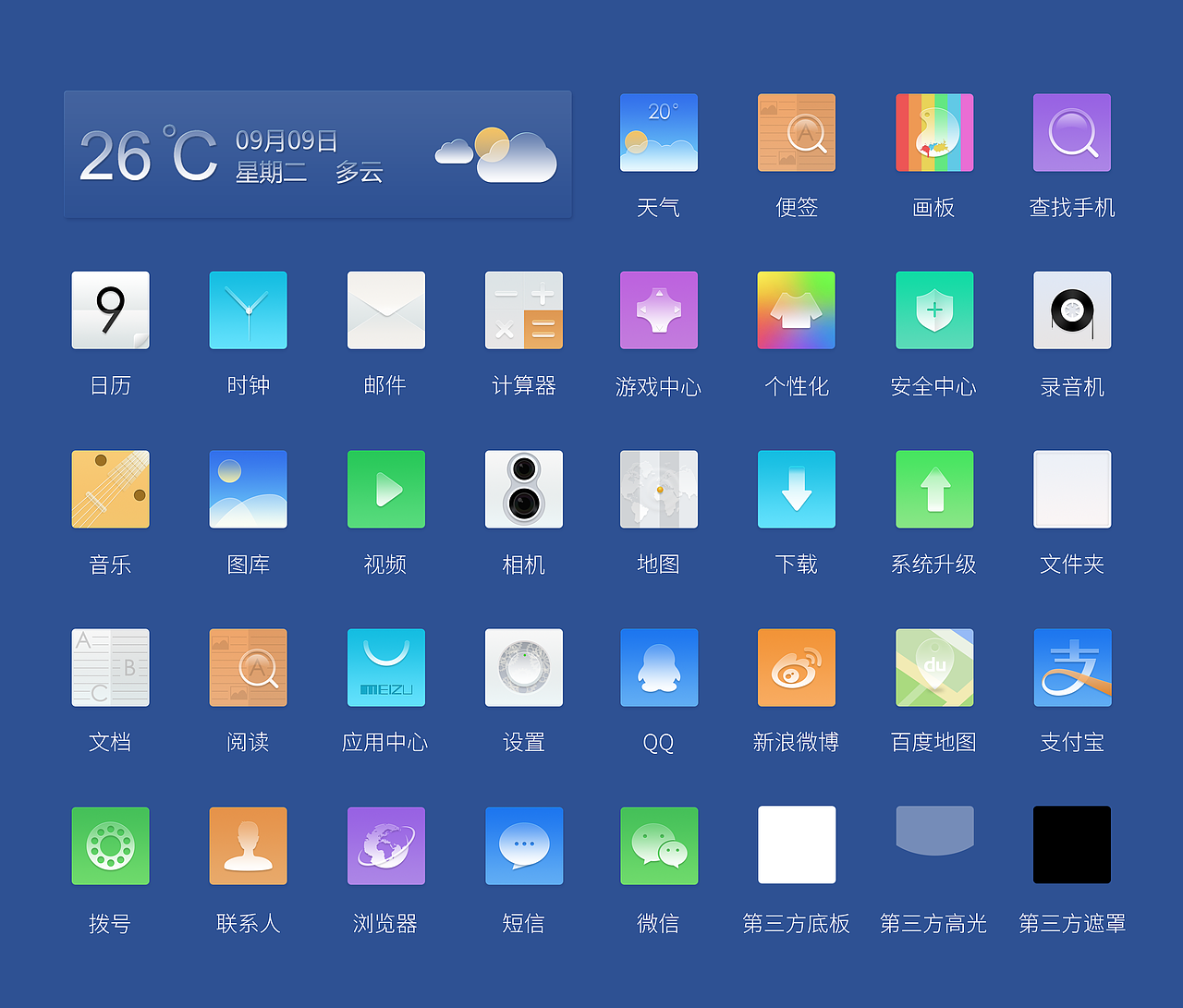The height and width of the screenshot is (1008, 1183).
Task: Launch the 时钟 clock app icon
Action: coord(249,310)
